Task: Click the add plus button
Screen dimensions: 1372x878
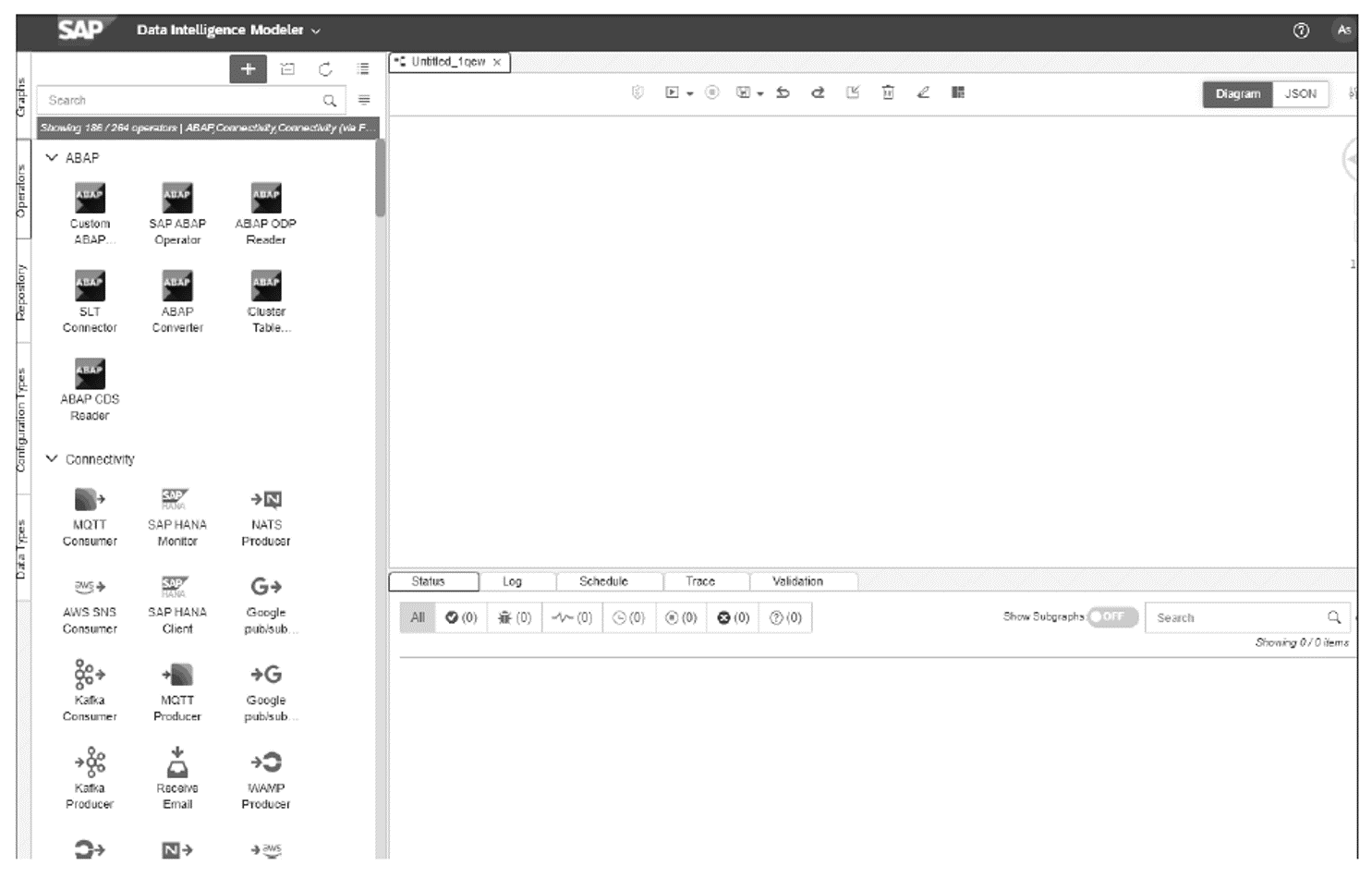Action: tap(248, 69)
